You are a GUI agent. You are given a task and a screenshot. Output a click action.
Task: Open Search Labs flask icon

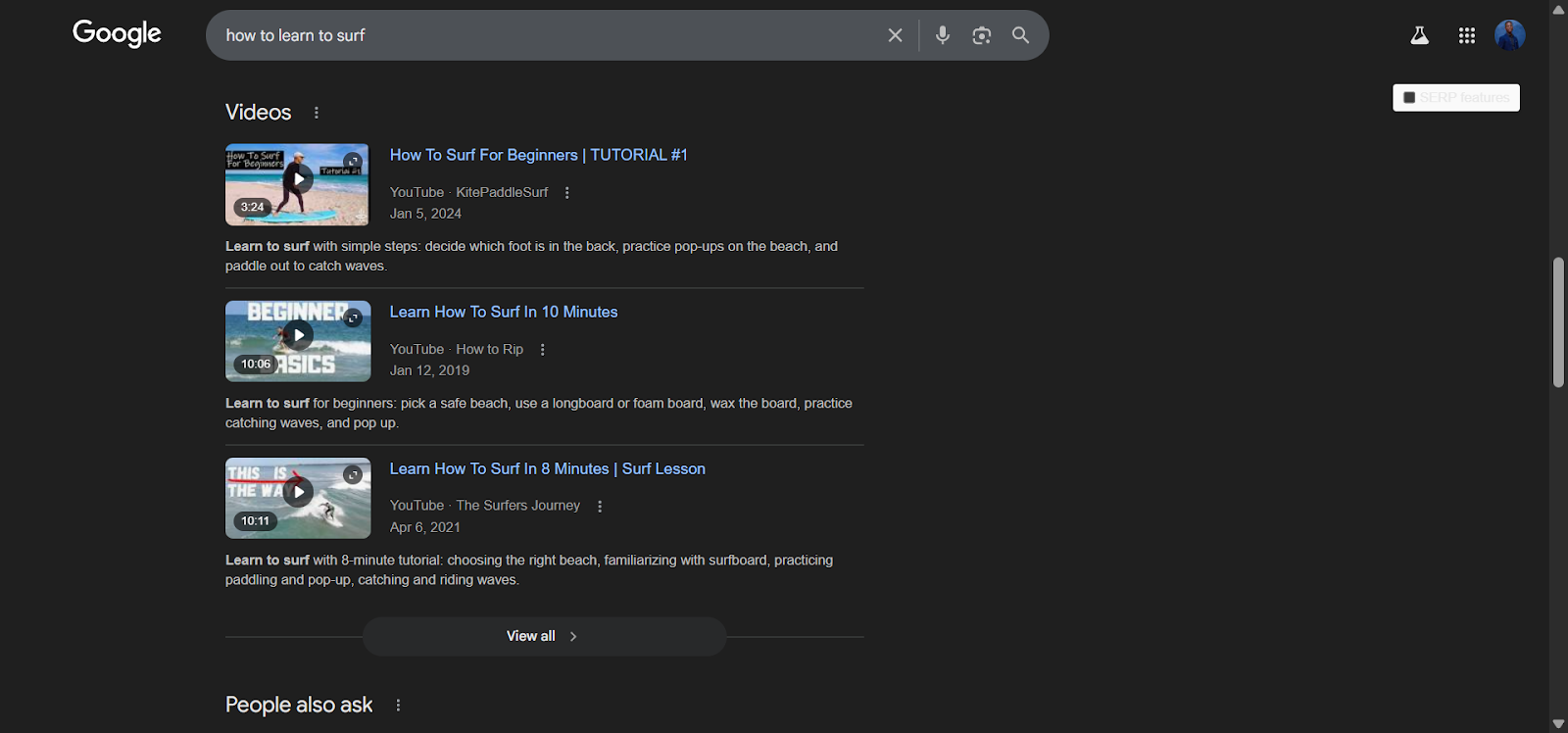(1419, 35)
